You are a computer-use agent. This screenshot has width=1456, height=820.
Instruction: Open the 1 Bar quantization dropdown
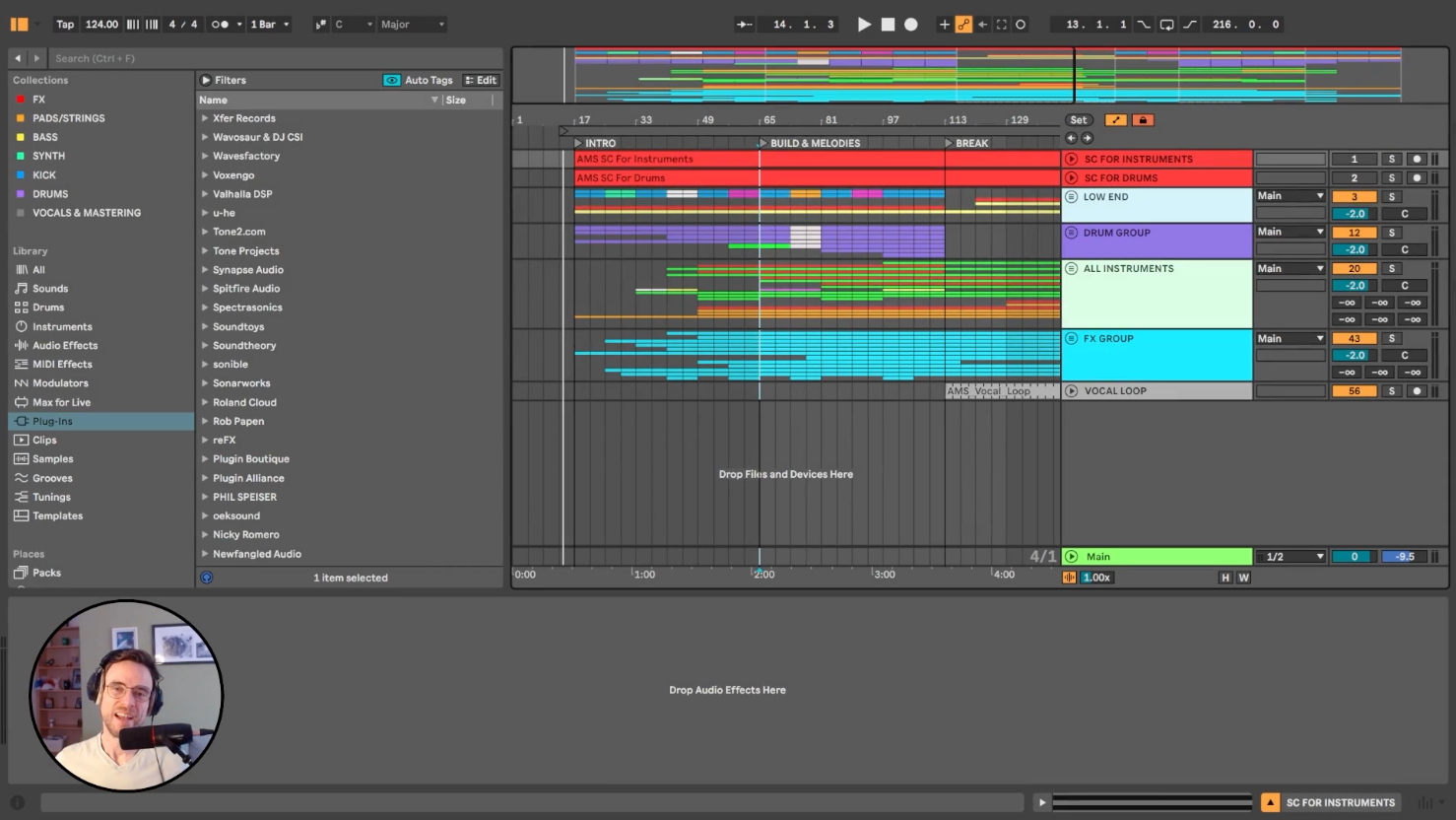coord(269,25)
